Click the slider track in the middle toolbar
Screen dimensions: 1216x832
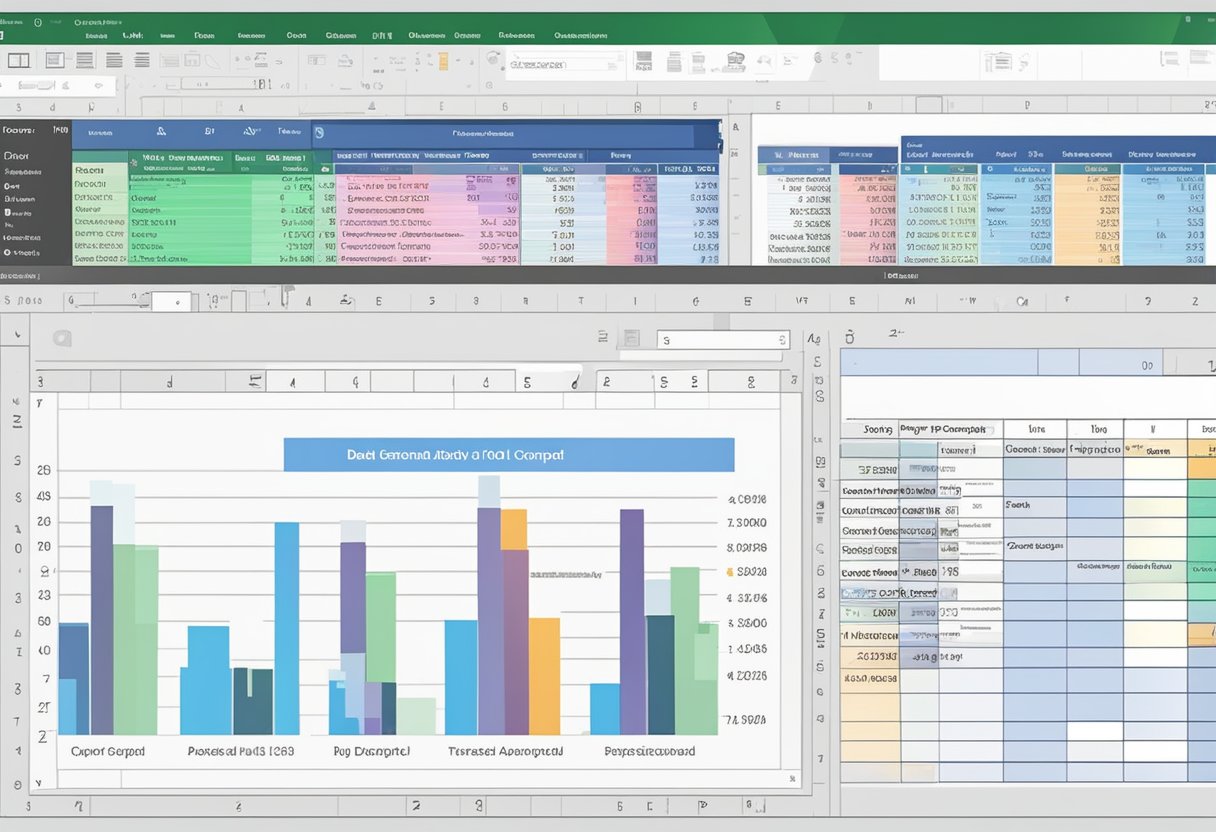105,300
